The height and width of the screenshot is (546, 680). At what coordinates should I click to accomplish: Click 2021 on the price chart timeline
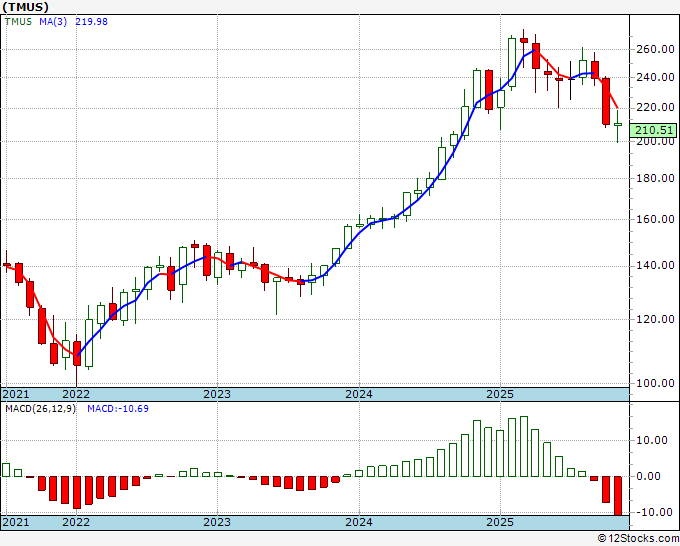click(16, 394)
